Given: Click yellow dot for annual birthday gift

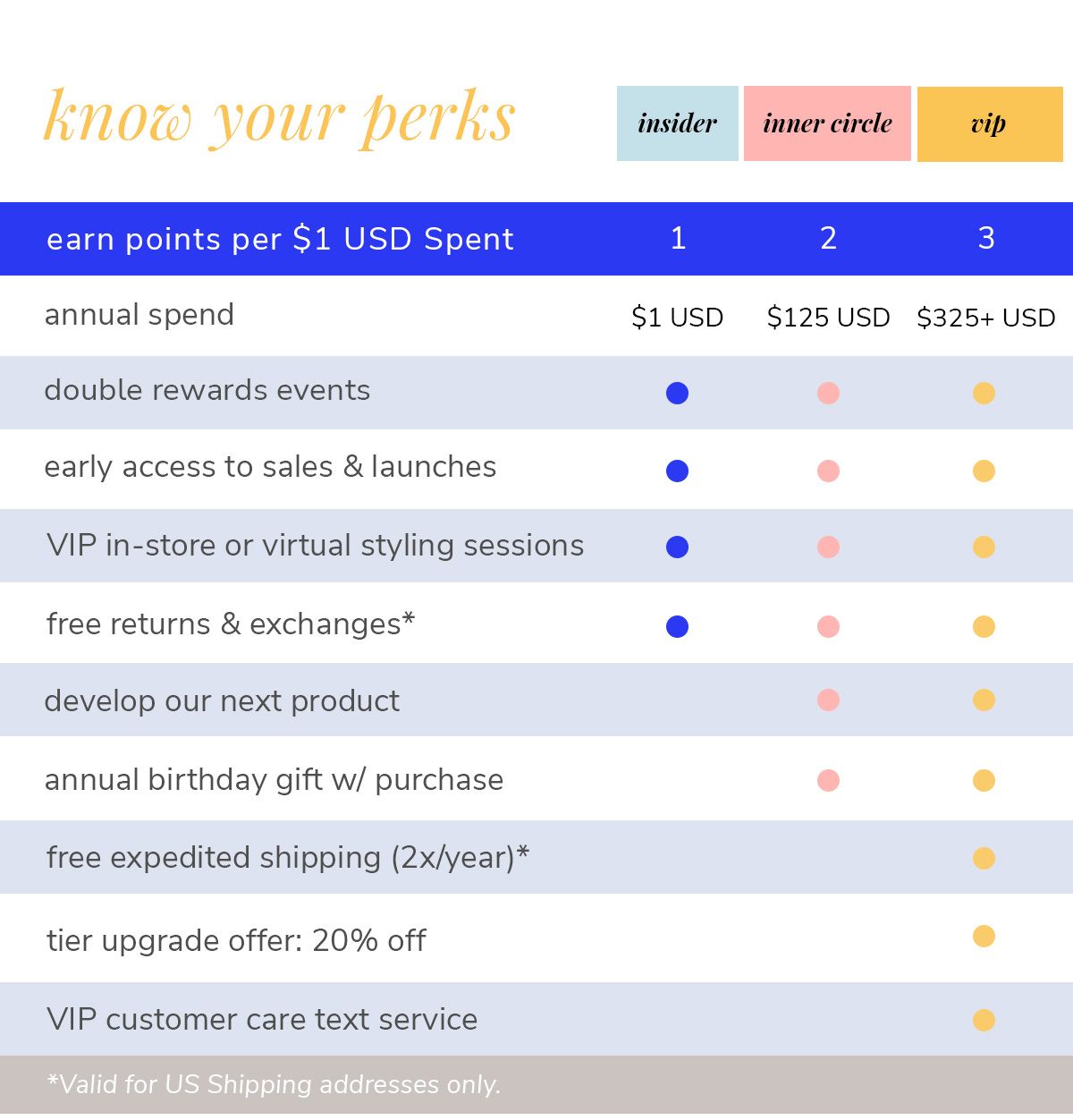Looking at the screenshot, I should coord(984,780).
